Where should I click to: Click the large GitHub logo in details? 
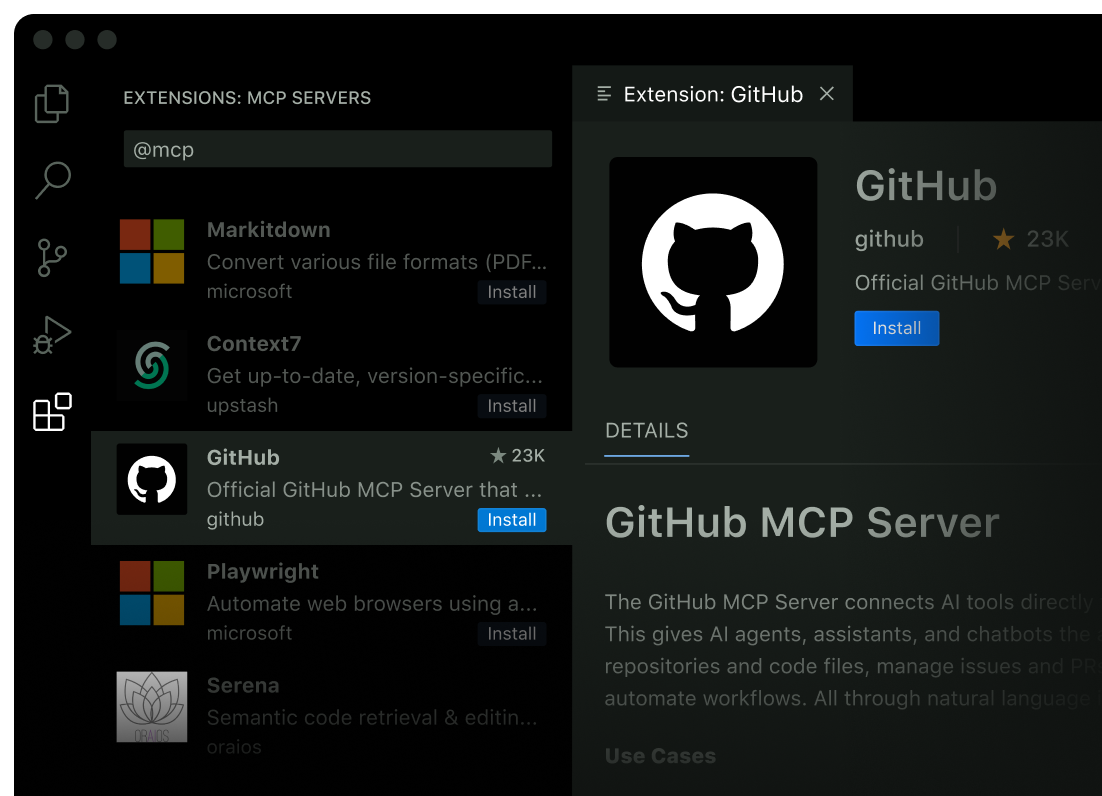tap(713, 262)
